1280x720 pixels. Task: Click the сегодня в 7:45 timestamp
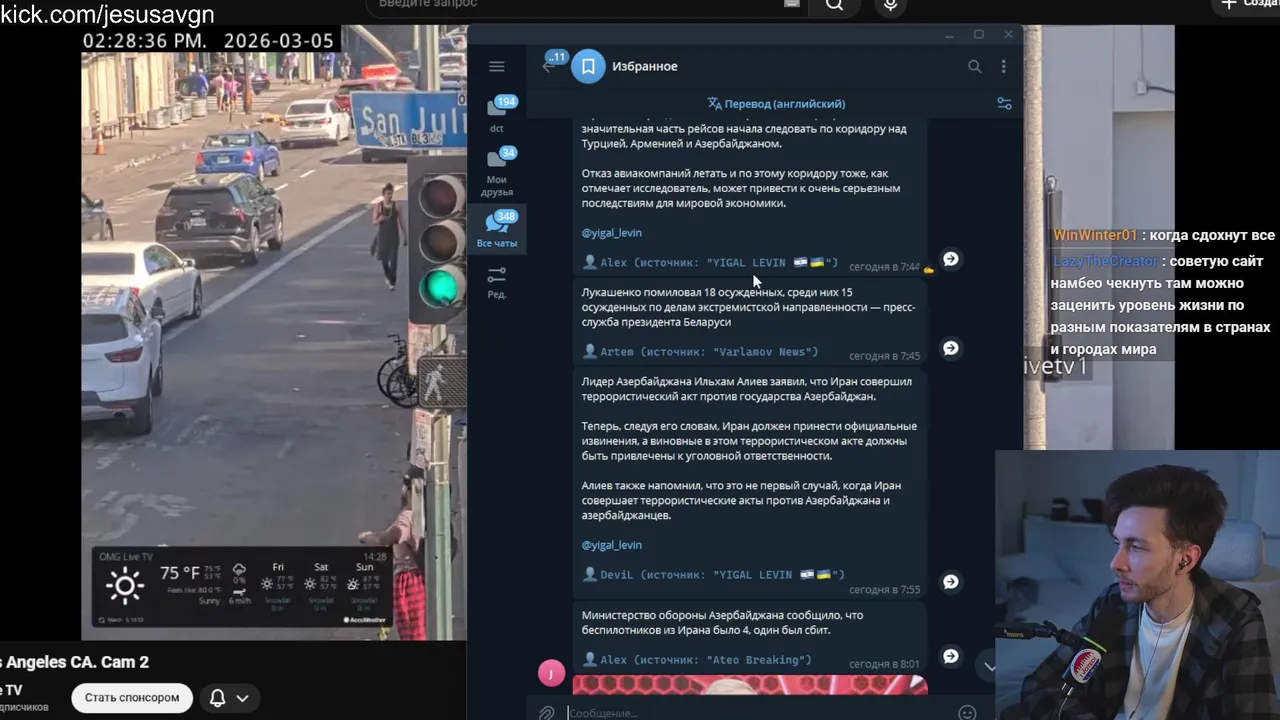click(x=884, y=356)
